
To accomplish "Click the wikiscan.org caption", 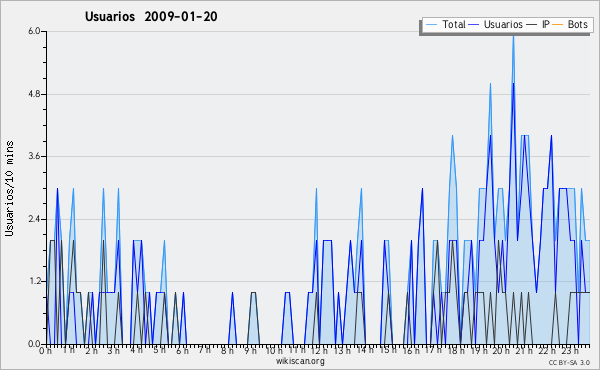I will [x=300, y=361].
